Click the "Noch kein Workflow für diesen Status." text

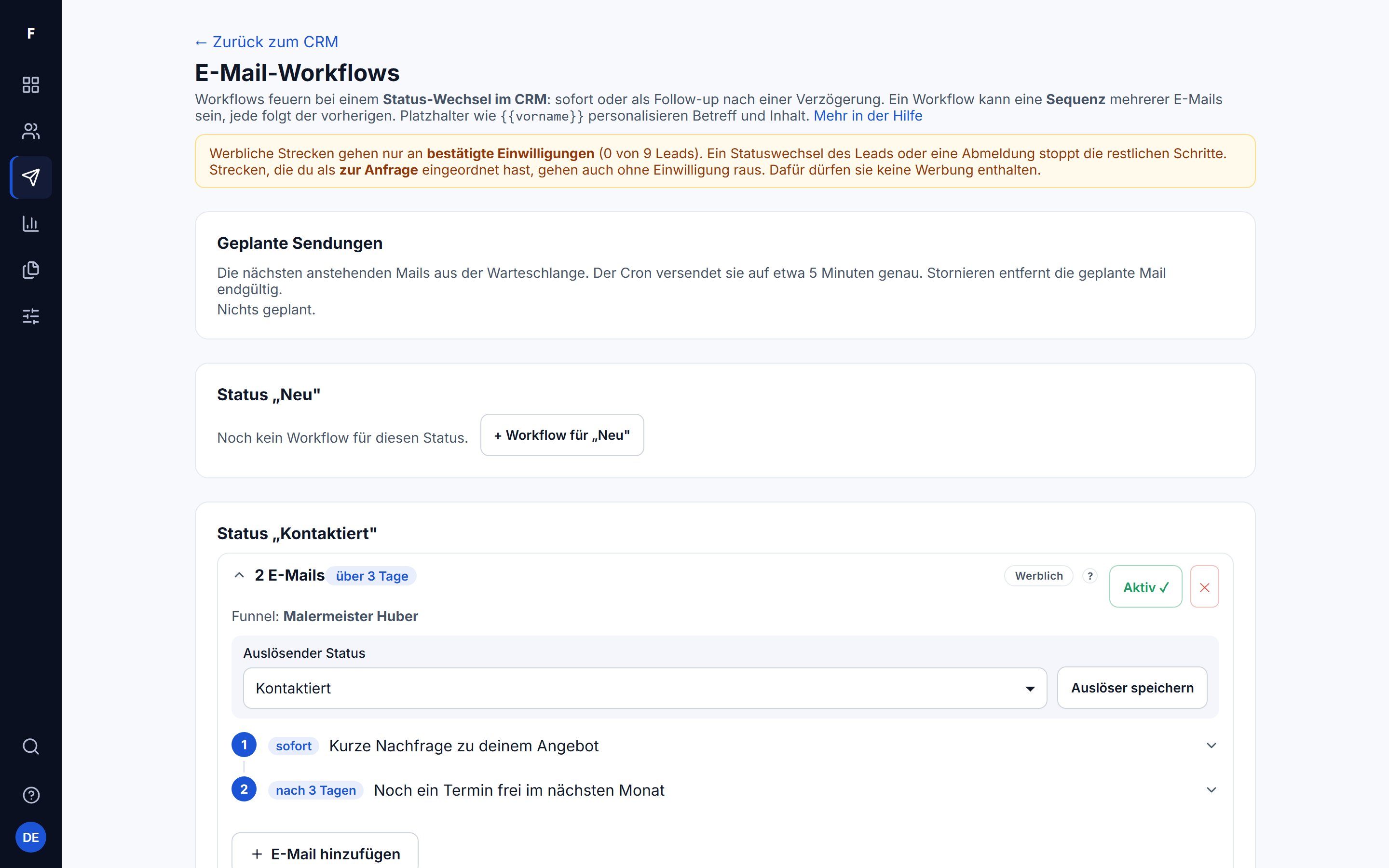pyautogui.click(x=342, y=438)
